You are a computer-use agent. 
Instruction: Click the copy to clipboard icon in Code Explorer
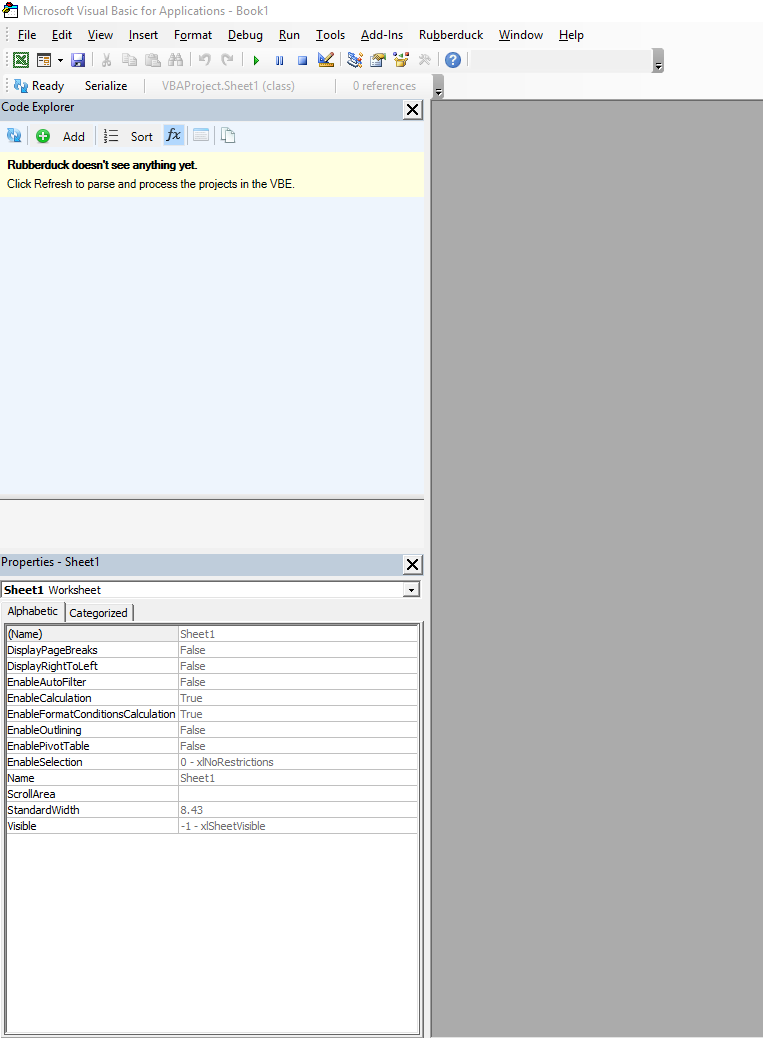pyautogui.click(x=228, y=136)
